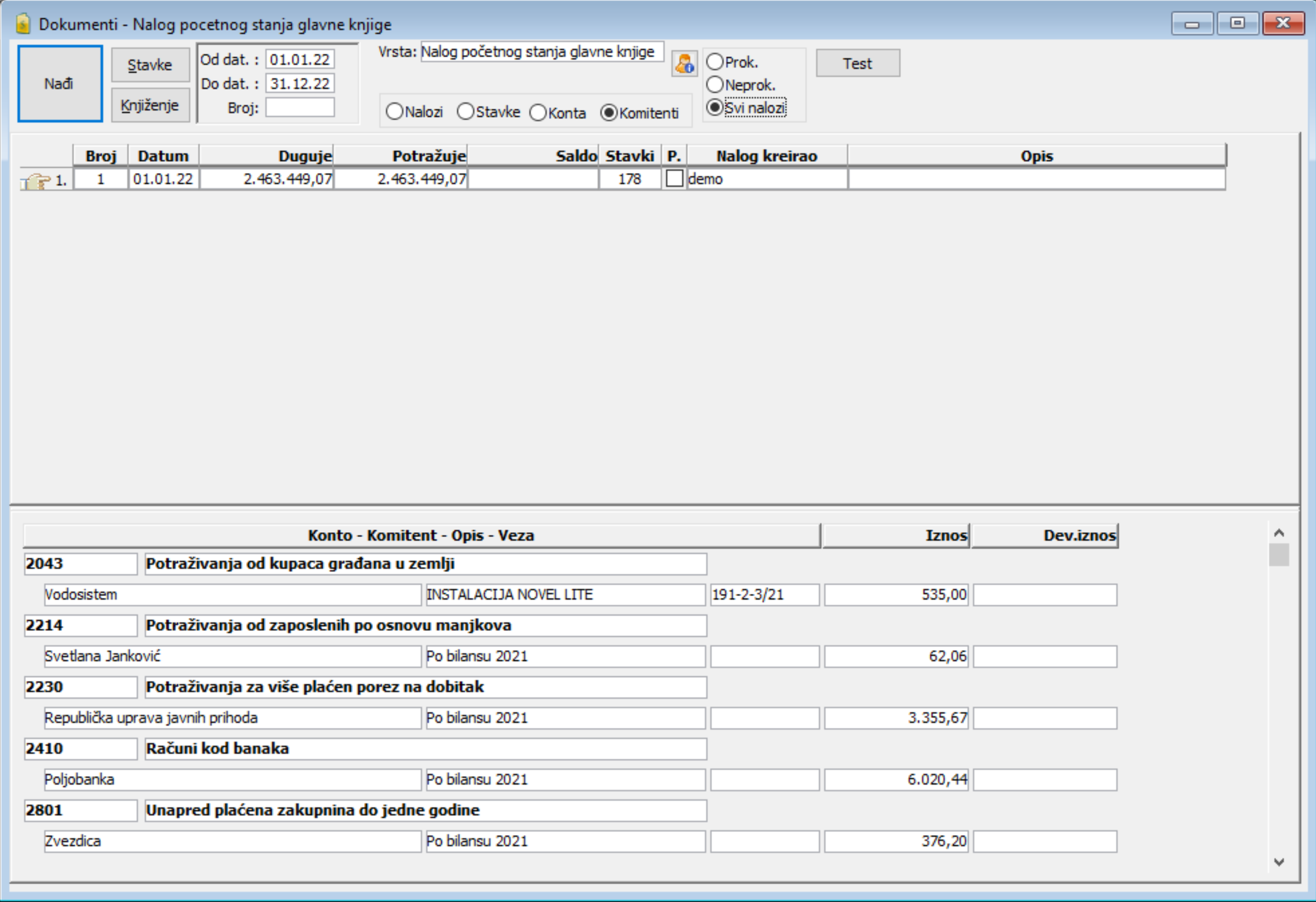Select the Komitenti radio button

pyautogui.click(x=608, y=113)
